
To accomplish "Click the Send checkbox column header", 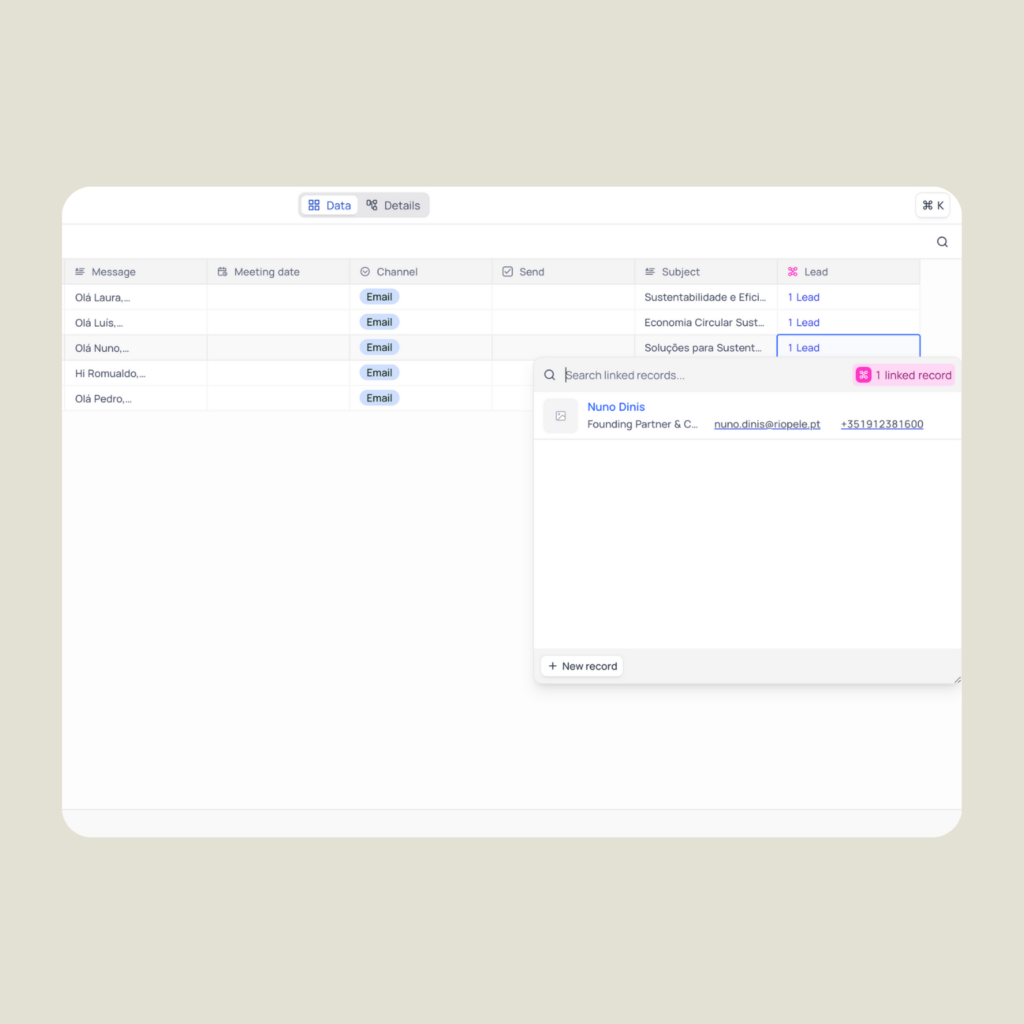I will click(x=531, y=272).
